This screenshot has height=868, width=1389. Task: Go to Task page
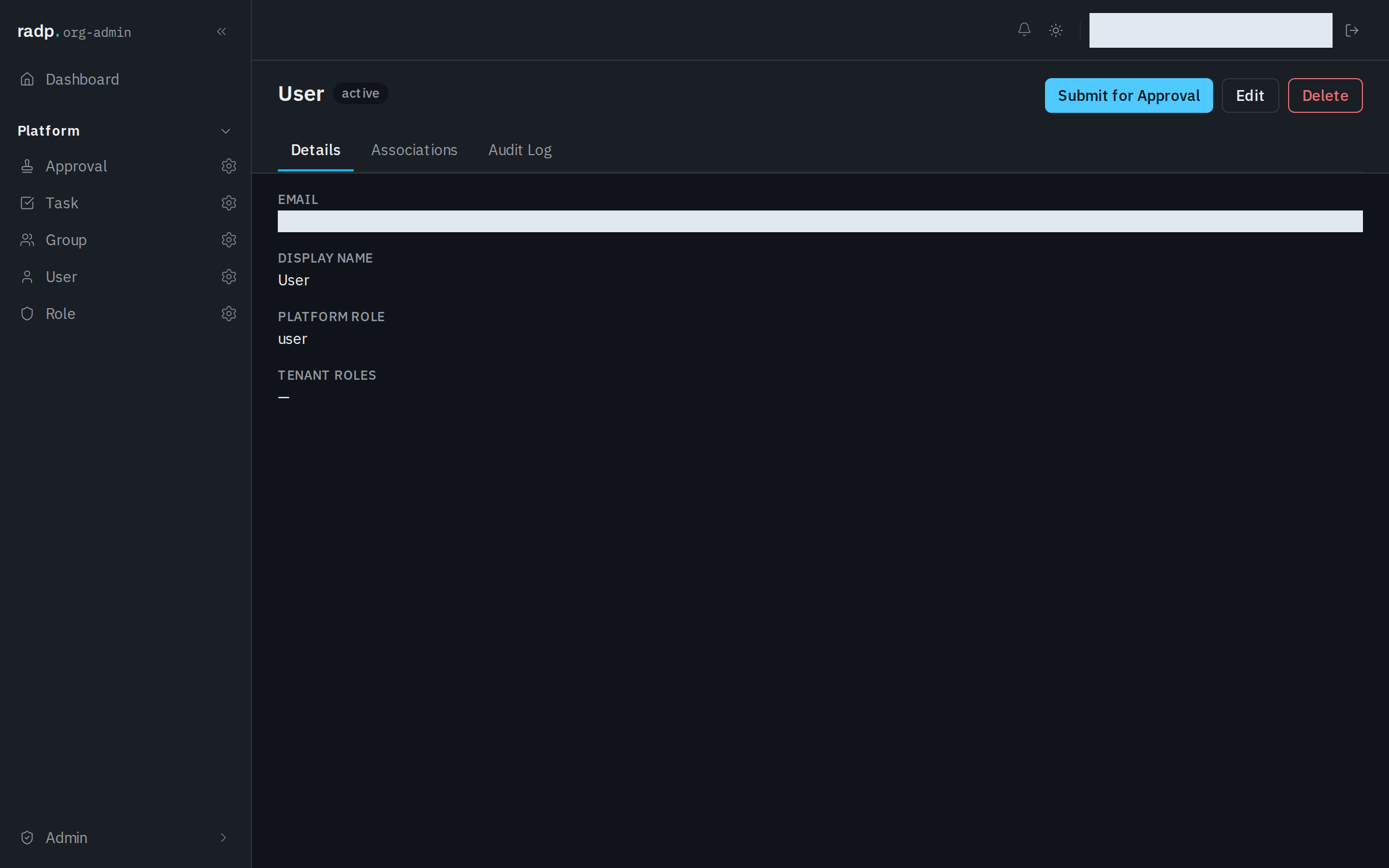[61, 203]
